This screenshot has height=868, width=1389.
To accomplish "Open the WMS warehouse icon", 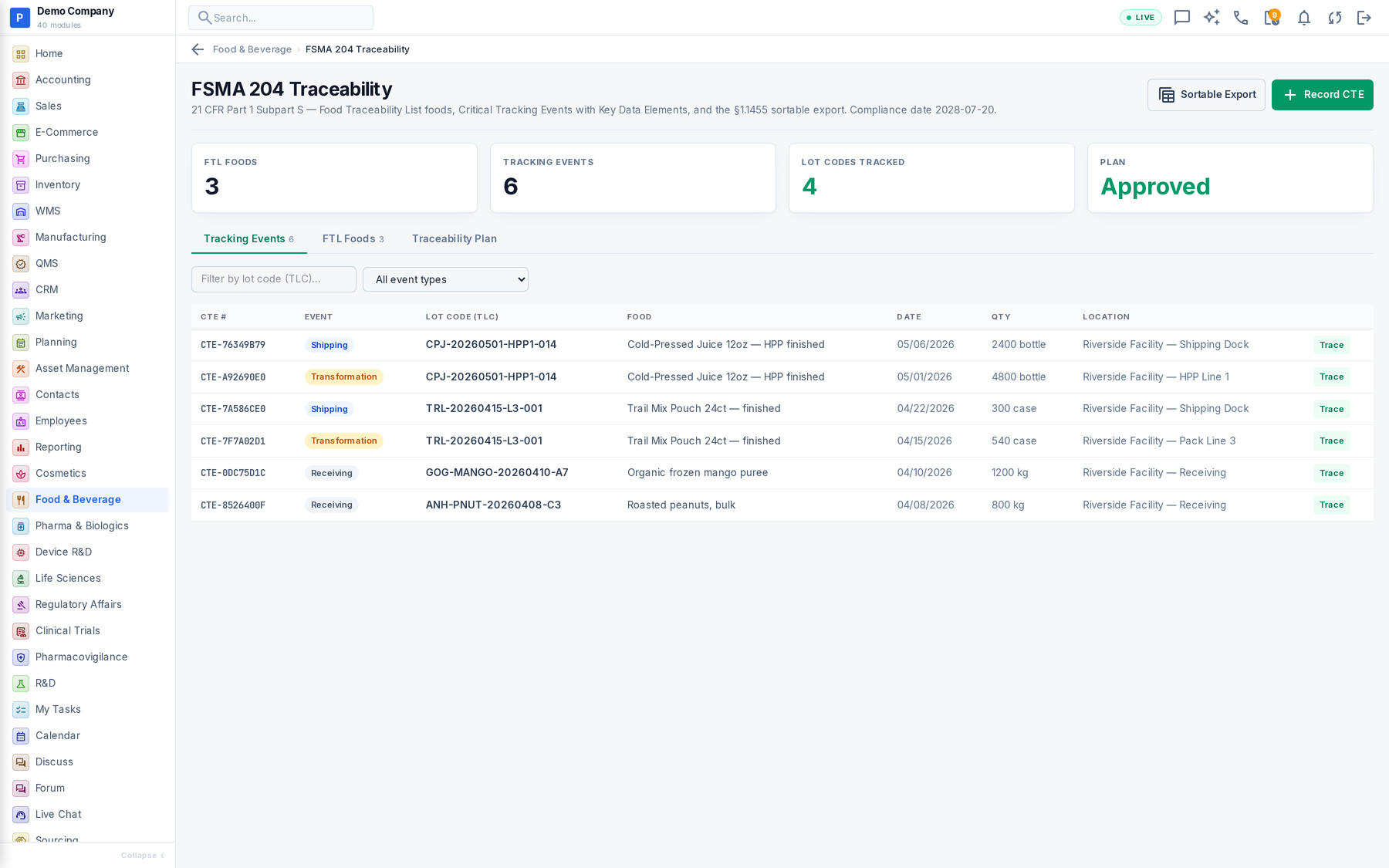I will click(x=21, y=211).
